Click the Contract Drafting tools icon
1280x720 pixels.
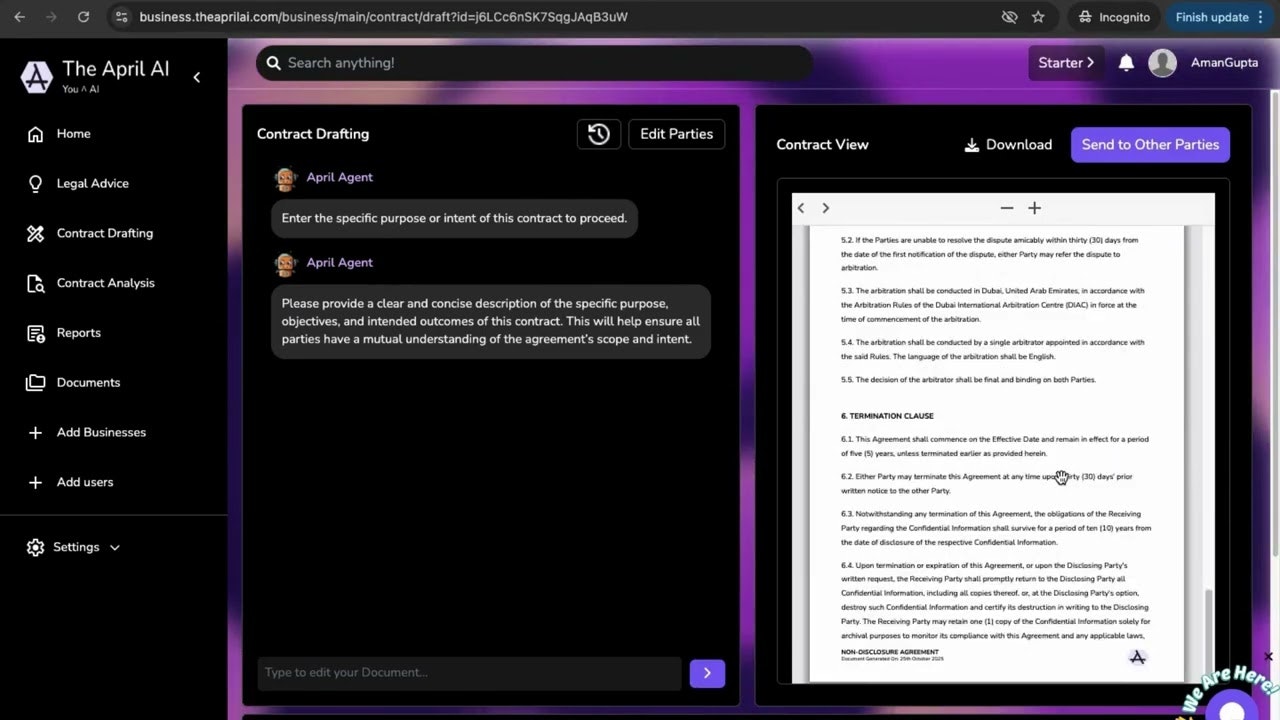click(36, 233)
